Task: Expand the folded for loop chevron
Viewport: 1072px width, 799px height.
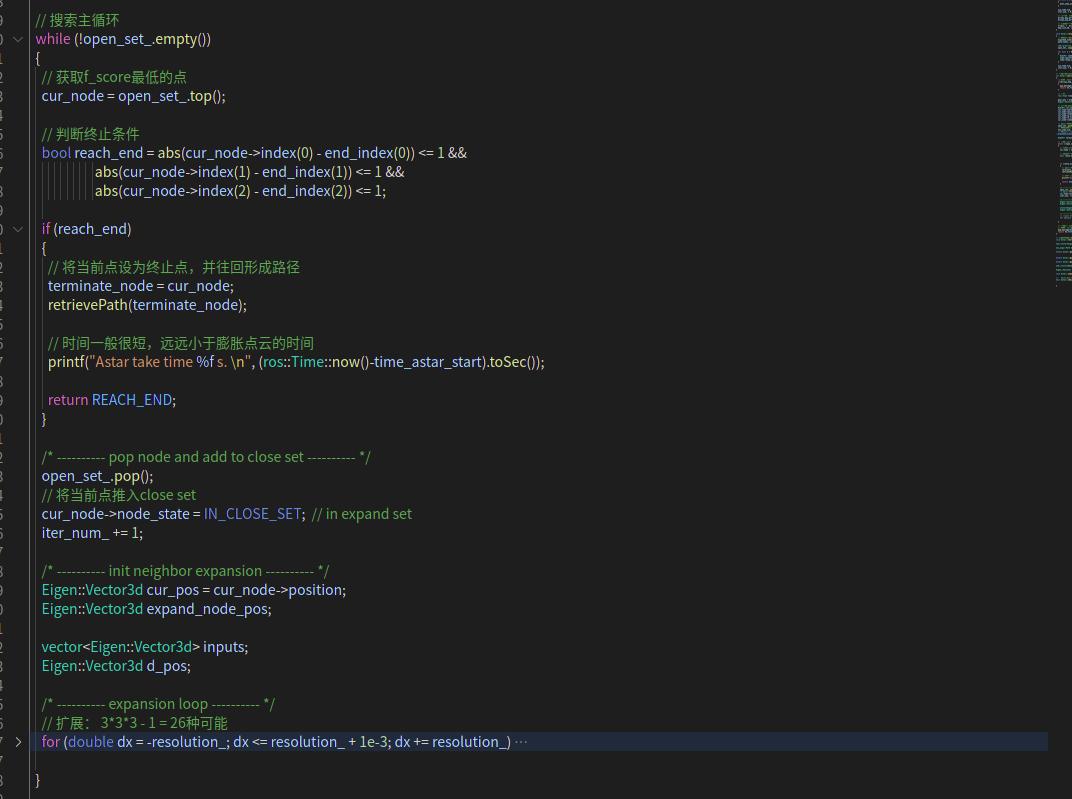Action: click(x=18, y=742)
